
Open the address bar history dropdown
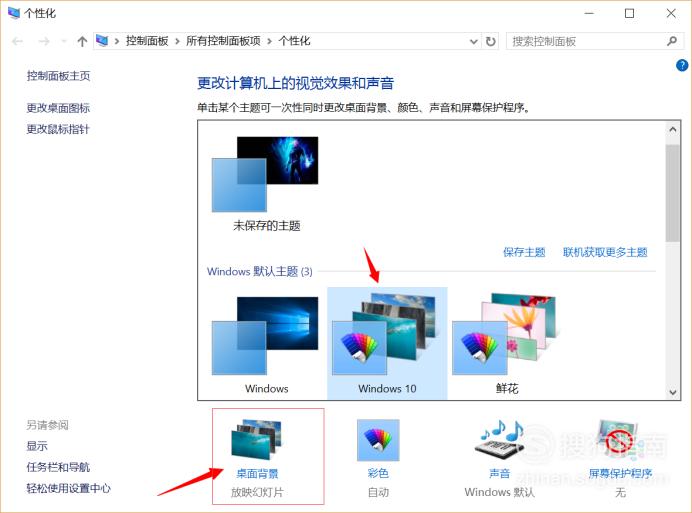[474, 42]
